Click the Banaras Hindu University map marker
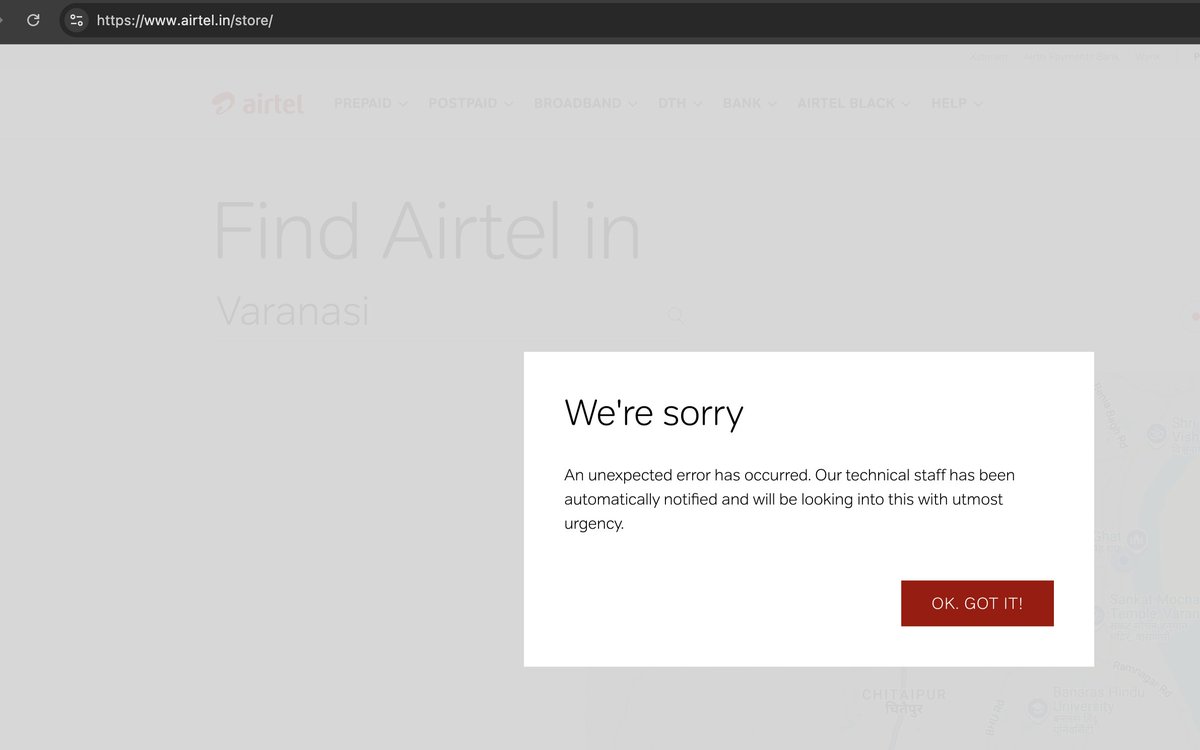The width and height of the screenshot is (1200, 750). (x=1038, y=708)
